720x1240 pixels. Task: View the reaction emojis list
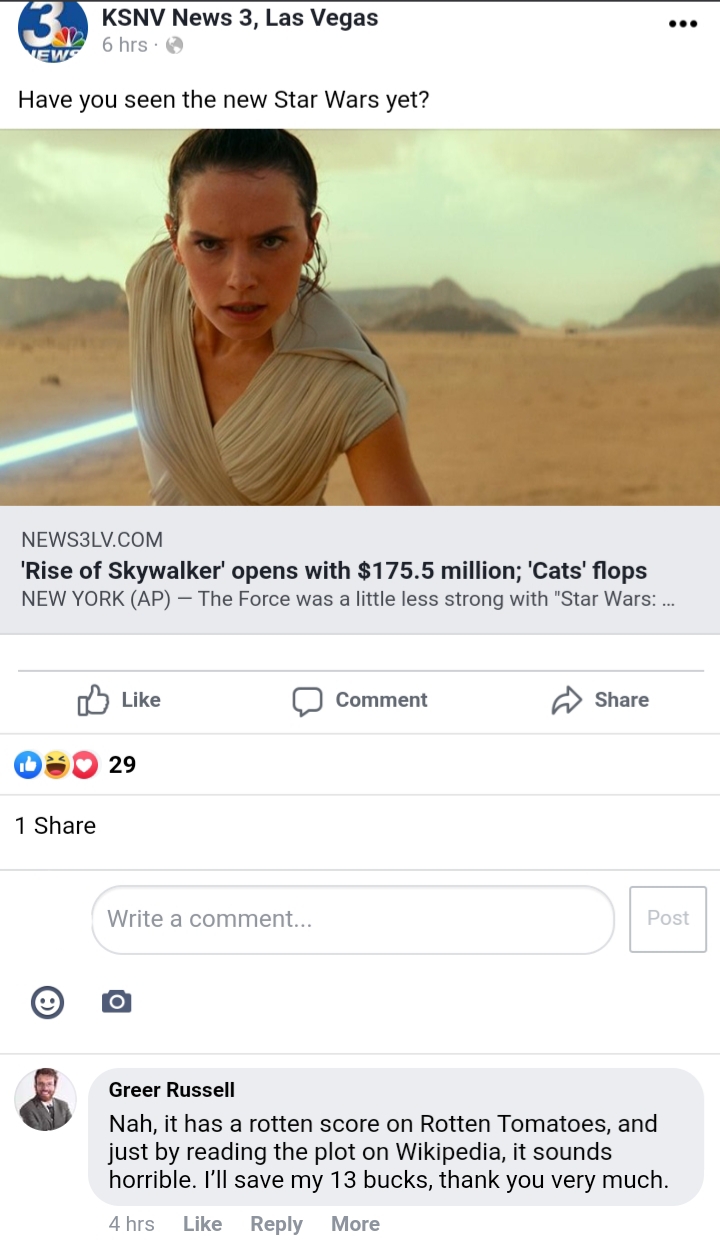click(56, 765)
